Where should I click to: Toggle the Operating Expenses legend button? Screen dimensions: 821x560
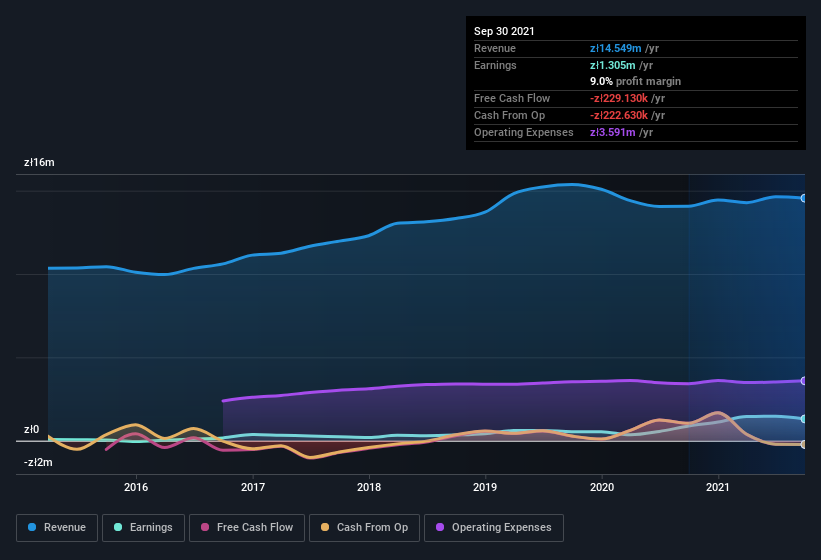click(x=494, y=528)
